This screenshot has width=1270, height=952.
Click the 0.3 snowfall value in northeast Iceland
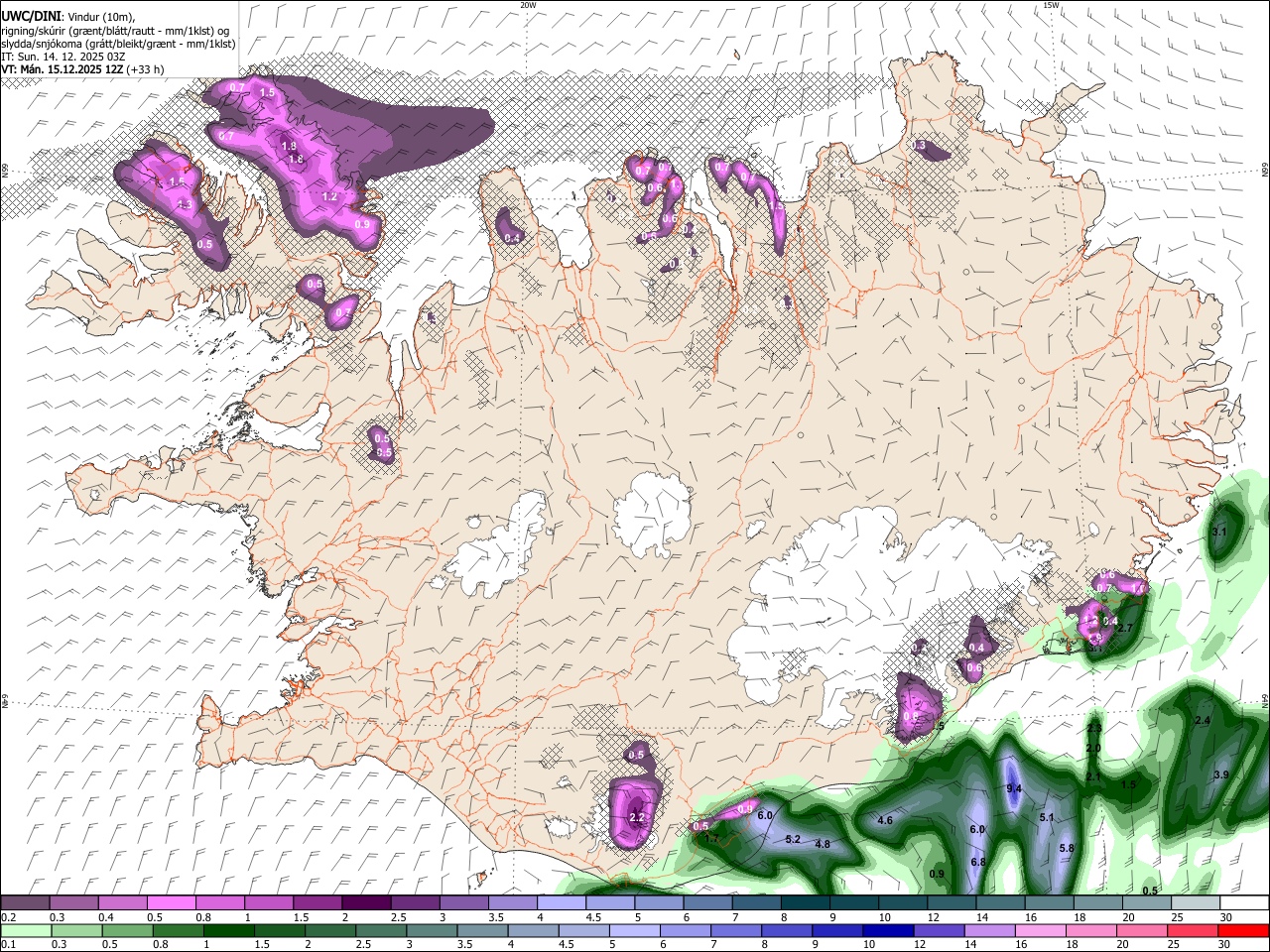(x=918, y=145)
